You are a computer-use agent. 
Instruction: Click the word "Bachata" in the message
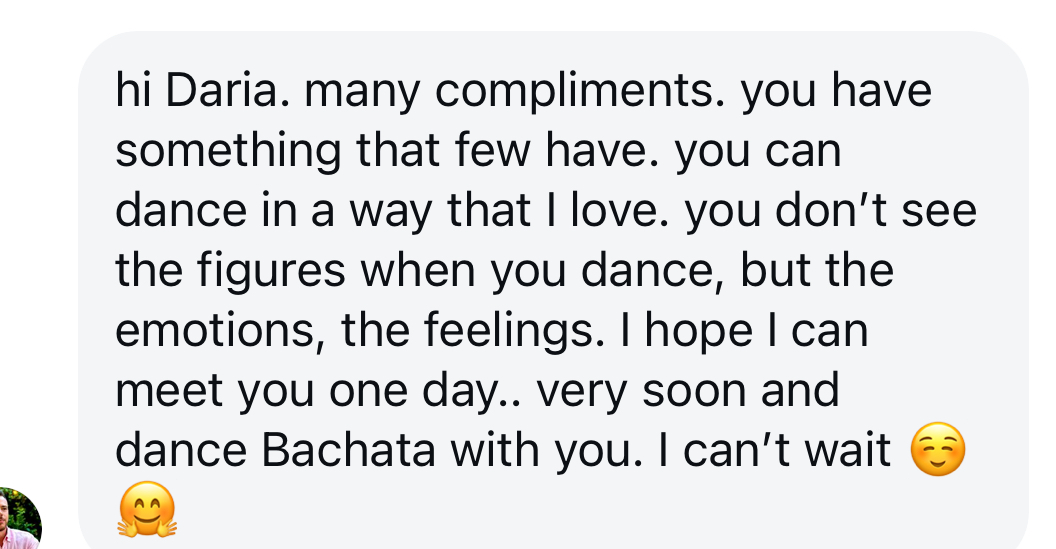[x=348, y=451]
